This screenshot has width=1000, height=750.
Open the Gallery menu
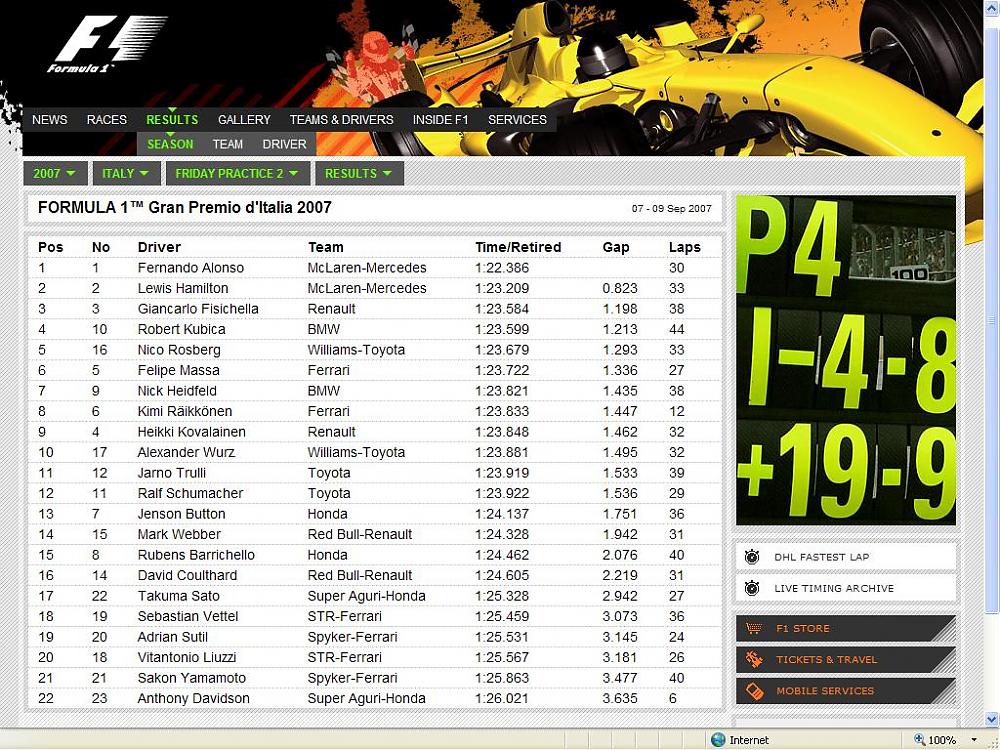click(x=244, y=120)
